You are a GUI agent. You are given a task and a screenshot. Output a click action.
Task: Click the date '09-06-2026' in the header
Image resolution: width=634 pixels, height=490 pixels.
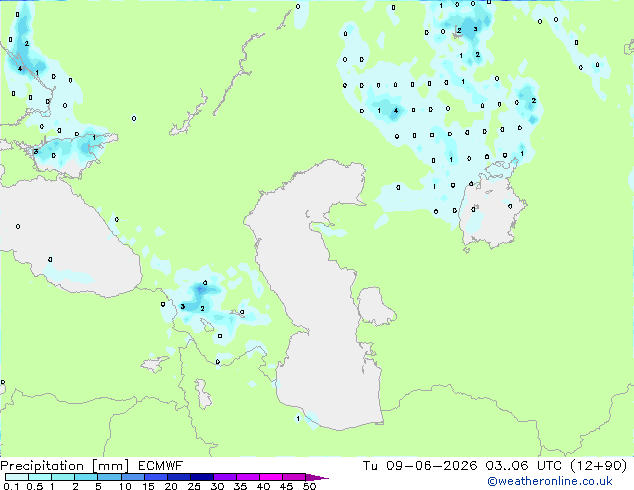431,466
